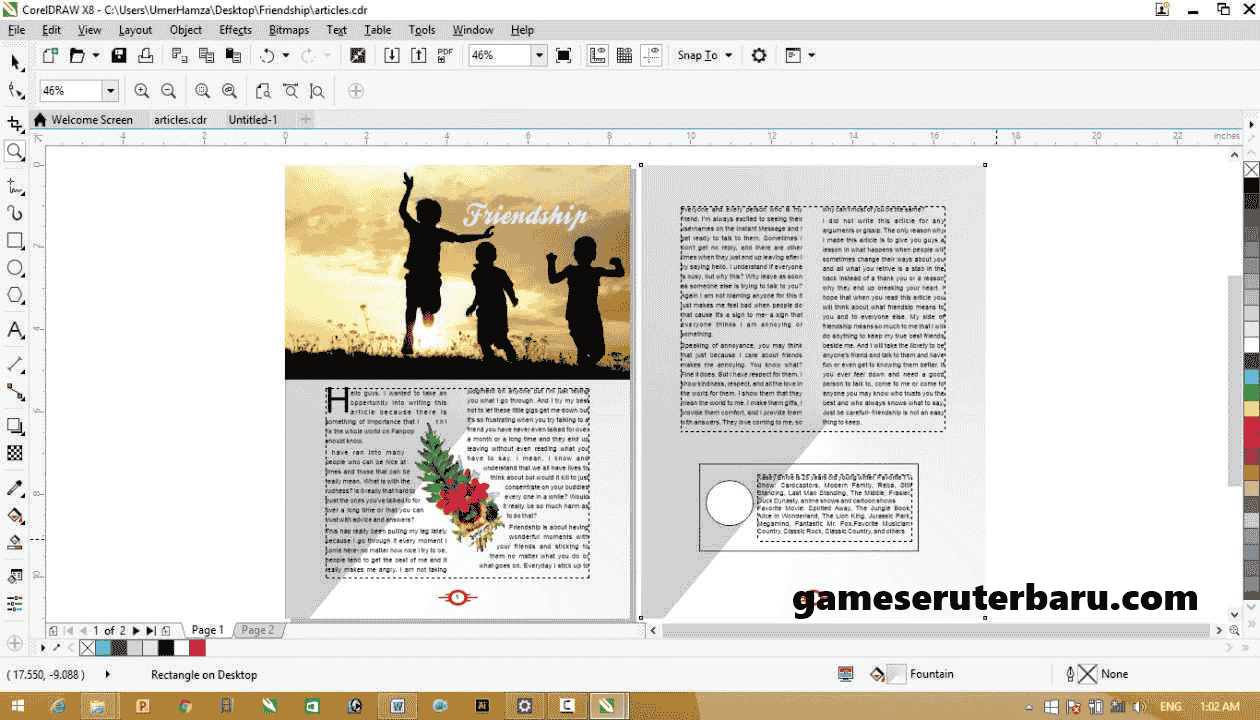
Task: Select the Crop tool
Action: 15,123
